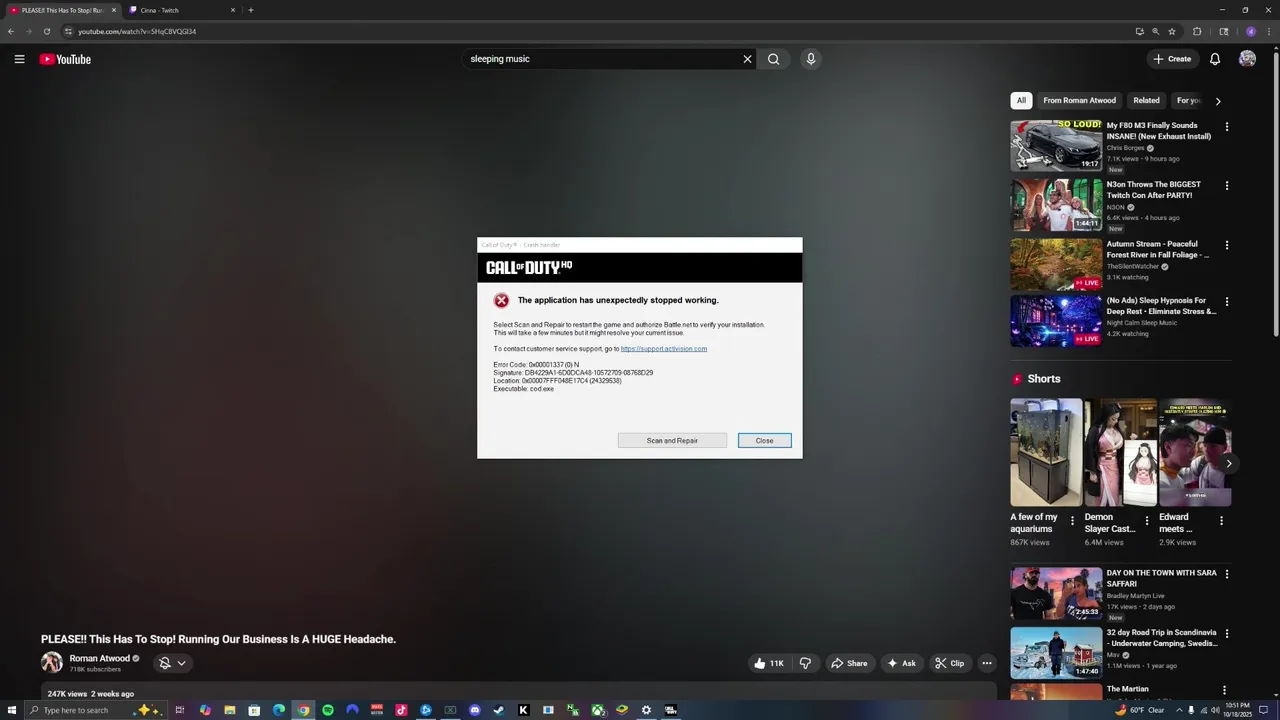Open the Autumn Stream live thumbnail
The height and width of the screenshot is (720, 1280).
click(x=1056, y=264)
